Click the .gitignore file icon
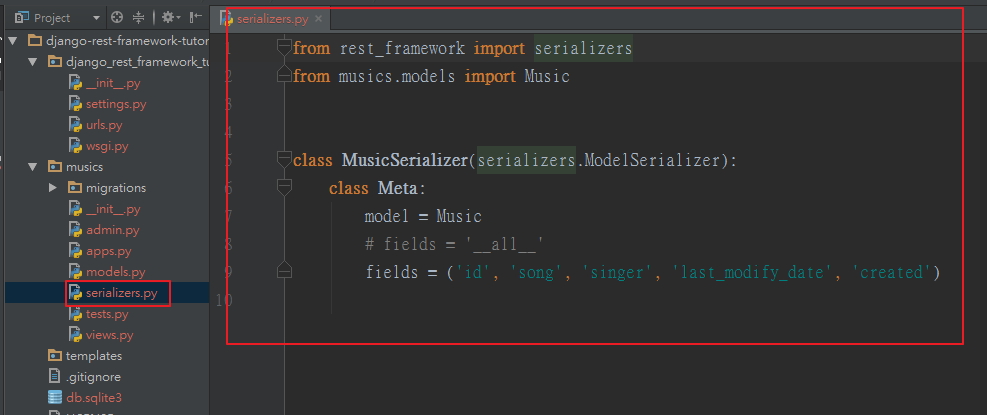Screen dimensions: 987x415 [x=55, y=377]
